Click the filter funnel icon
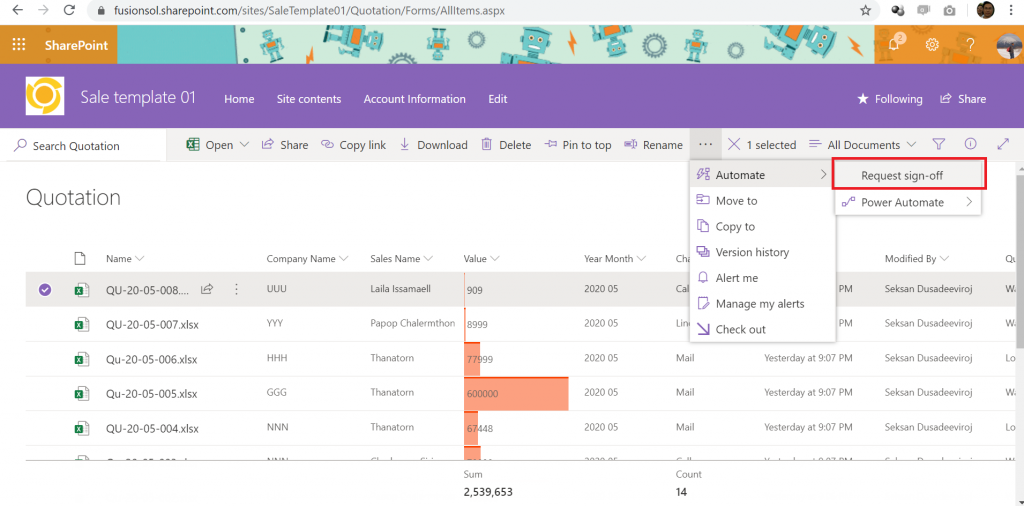Image resolution: width=1024 pixels, height=506 pixels. point(938,144)
